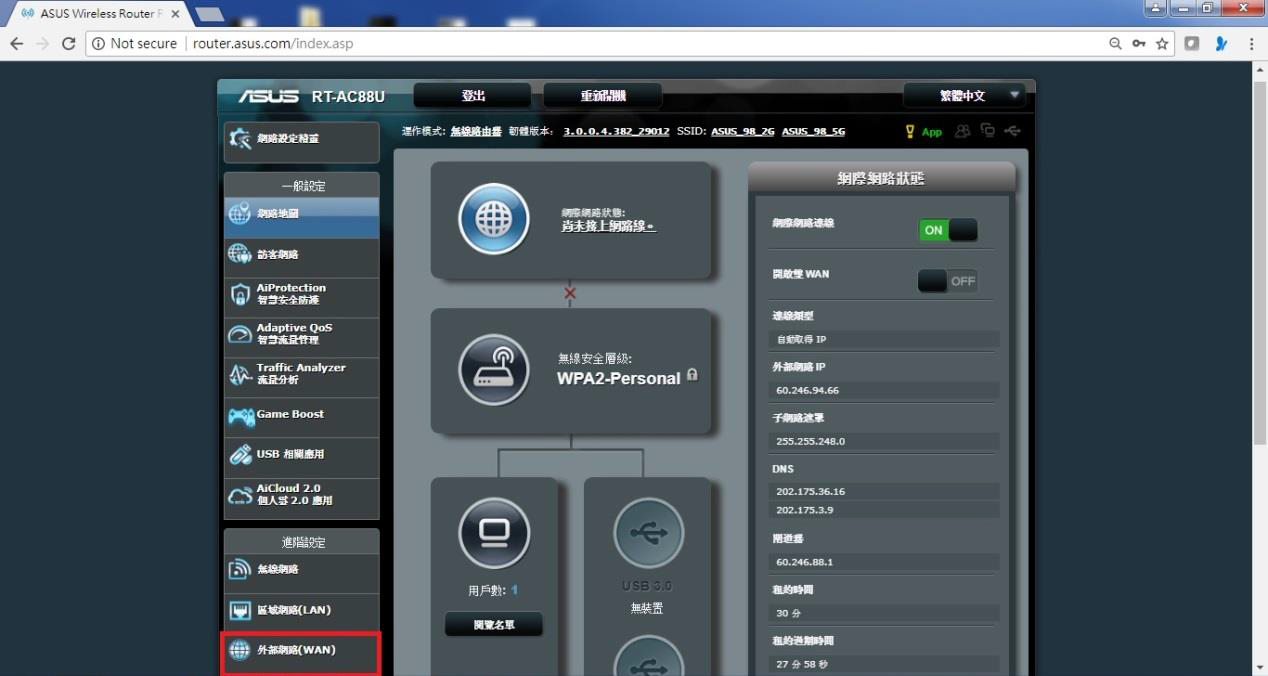Click the blue extension icon in toolbar
The height and width of the screenshot is (676, 1268).
1221,44
